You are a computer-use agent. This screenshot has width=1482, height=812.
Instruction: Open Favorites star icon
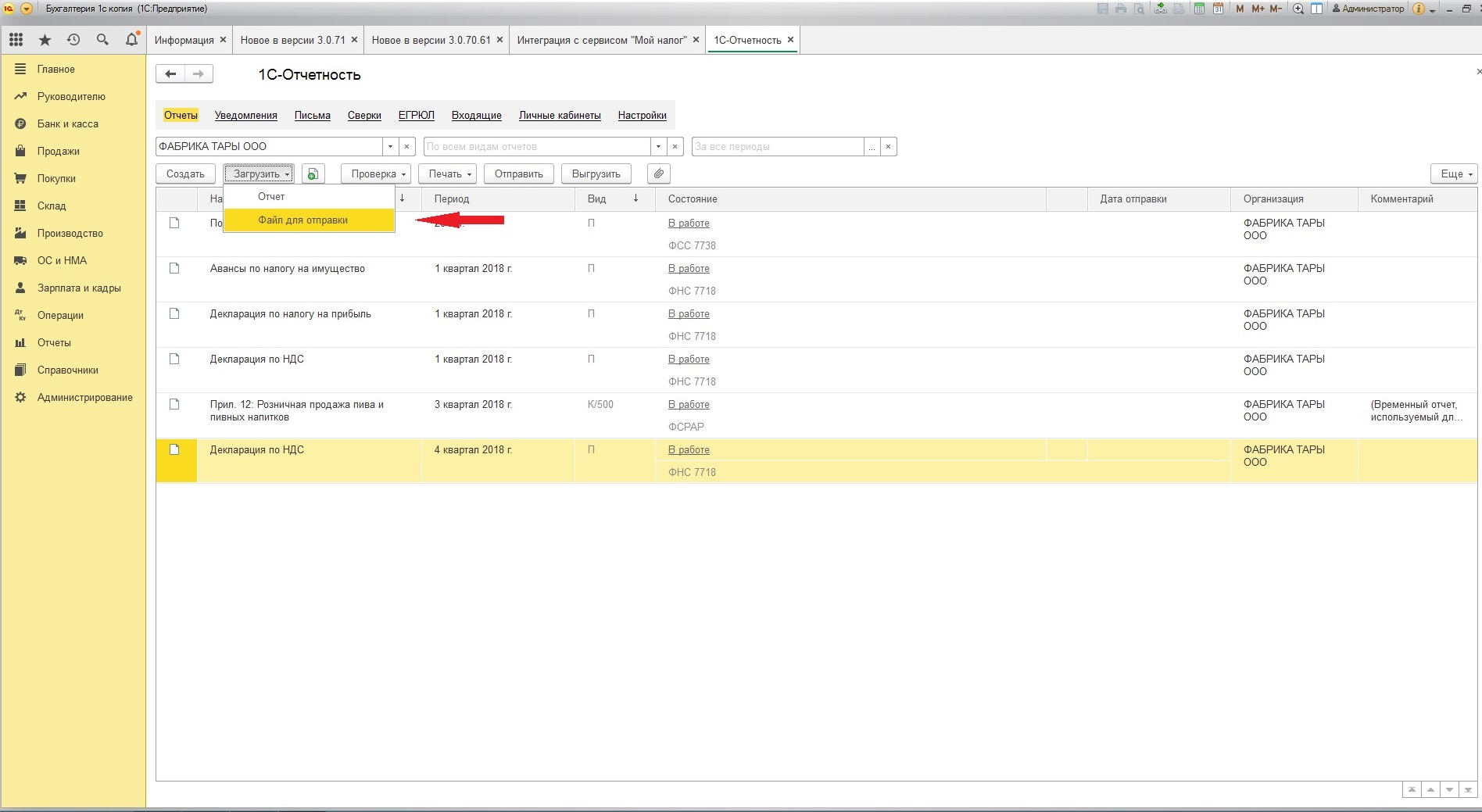click(x=45, y=40)
